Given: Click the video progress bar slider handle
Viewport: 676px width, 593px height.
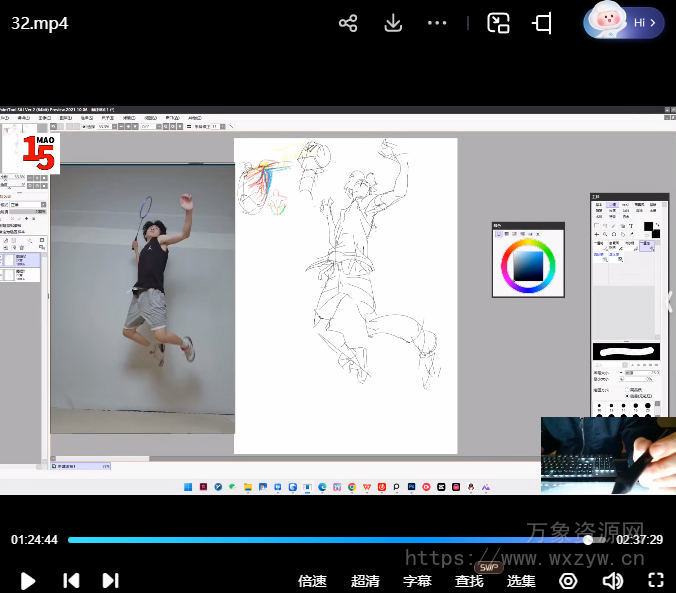Looking at the screenshot, I should click(x=588, y=540).
